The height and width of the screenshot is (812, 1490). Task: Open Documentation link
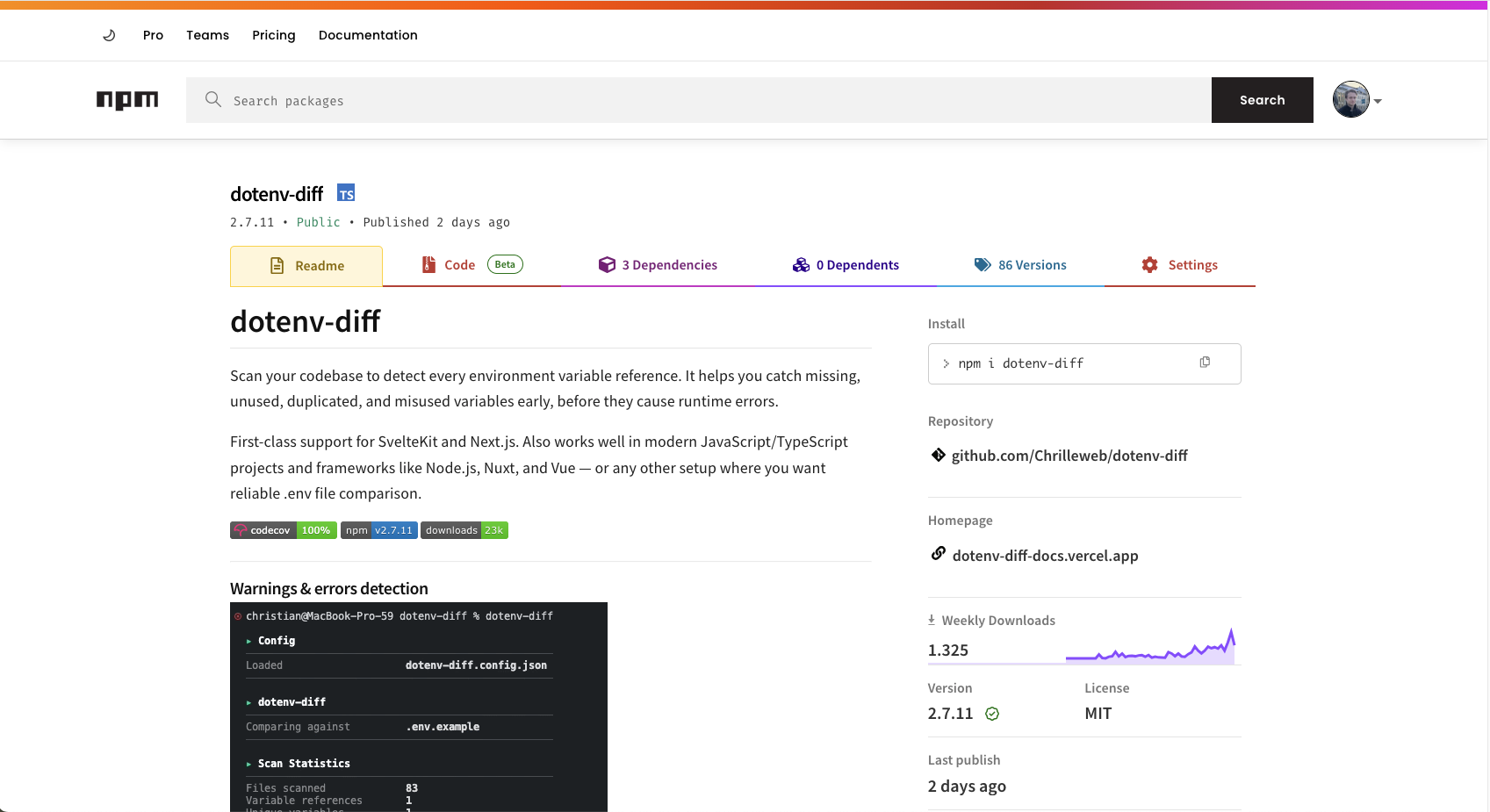pos(368,35)
